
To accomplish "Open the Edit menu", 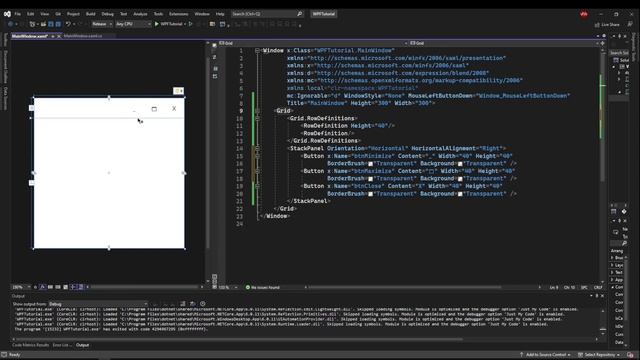I will (31, 14).
